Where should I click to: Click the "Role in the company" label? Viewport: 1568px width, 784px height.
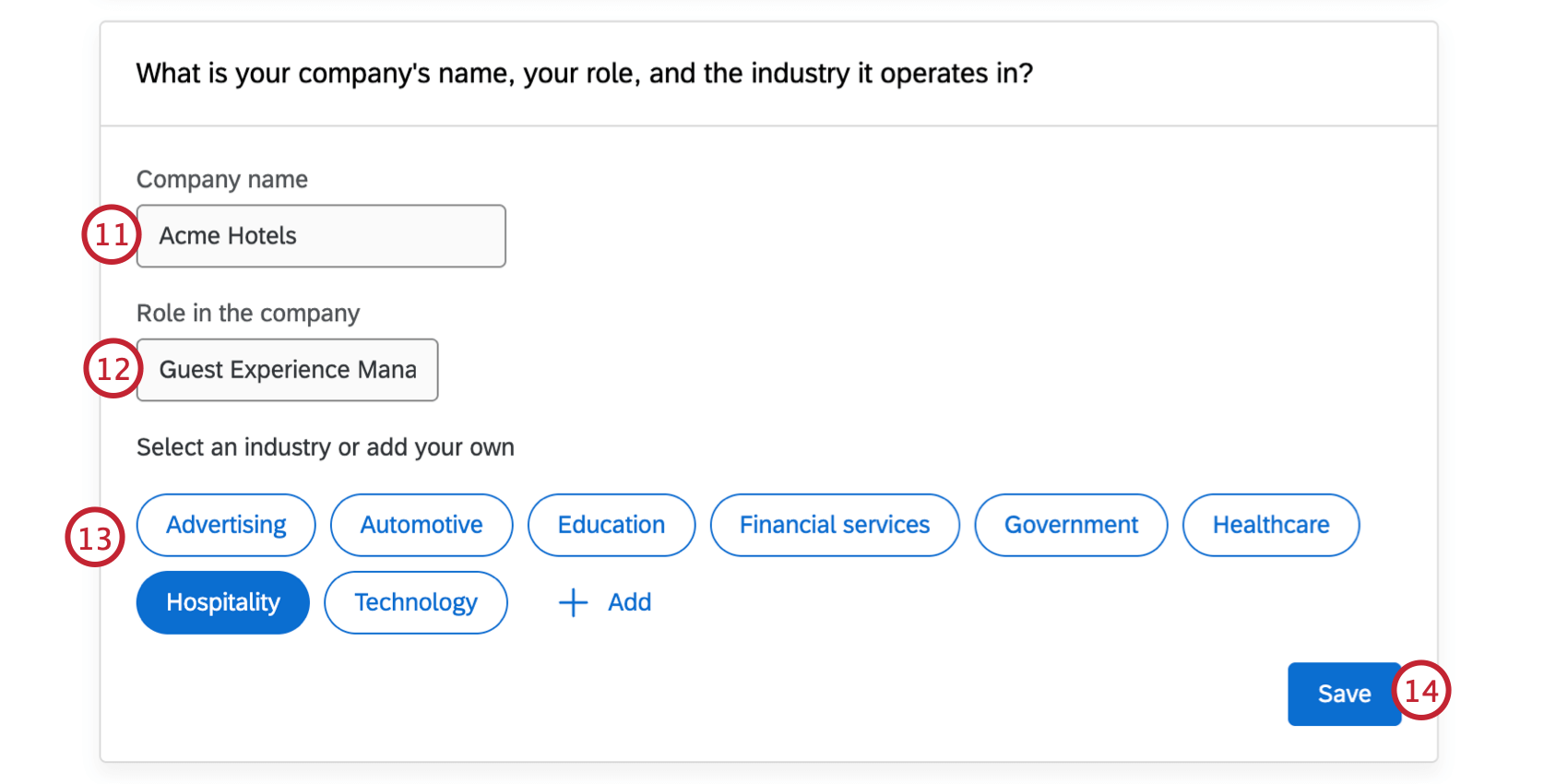pyautogui.click(x=248, y=314)
